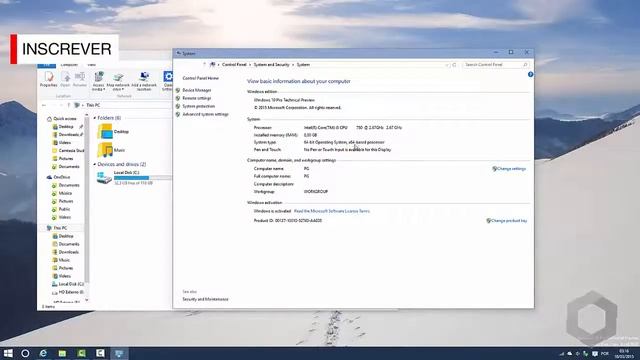Click chevron after Control Panel in breadcrumb
The height and width of the screenshot is (360, 640).
point(250,64)
